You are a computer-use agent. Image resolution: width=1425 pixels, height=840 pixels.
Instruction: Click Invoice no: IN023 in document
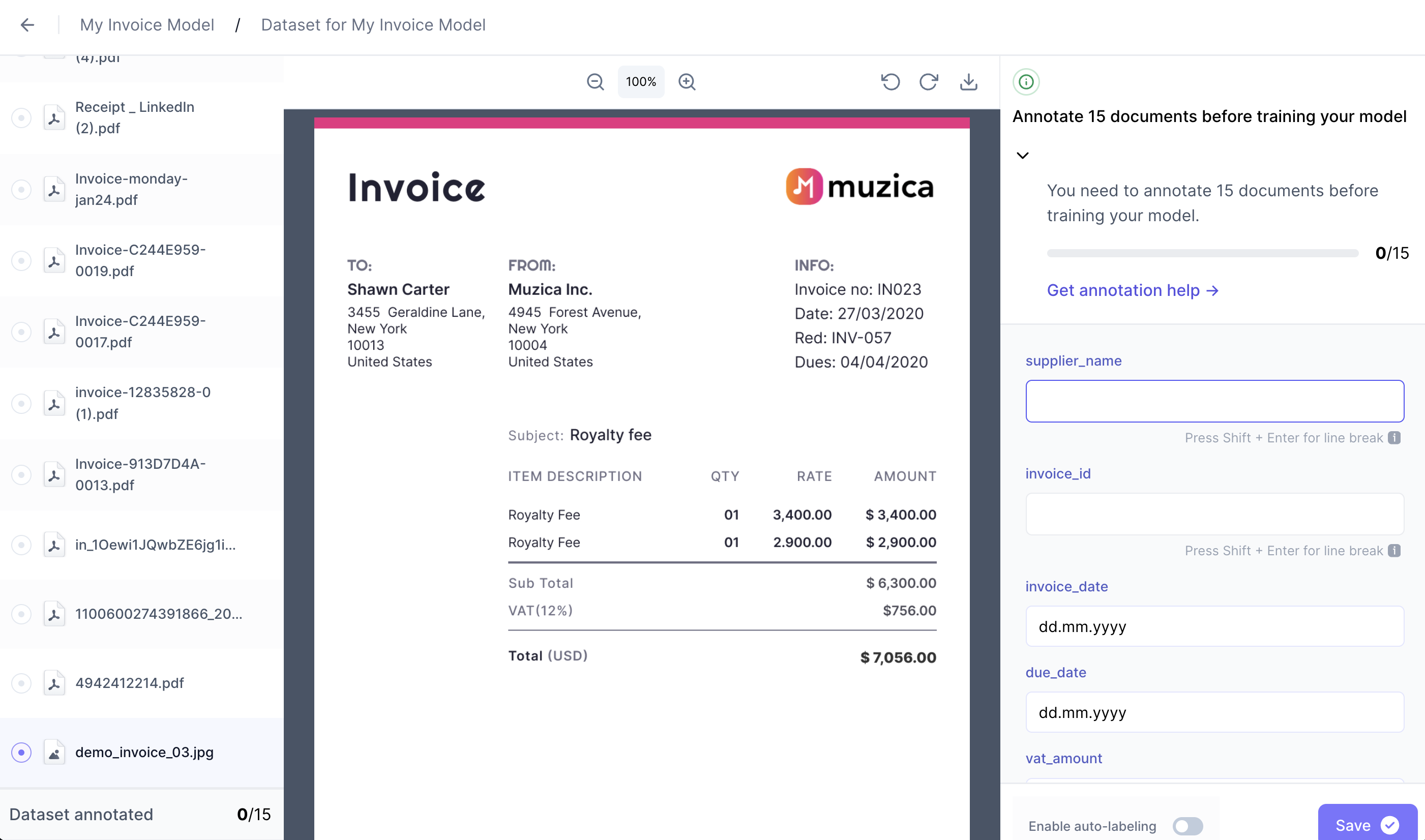pyautogui.click(x=858, y=289)
